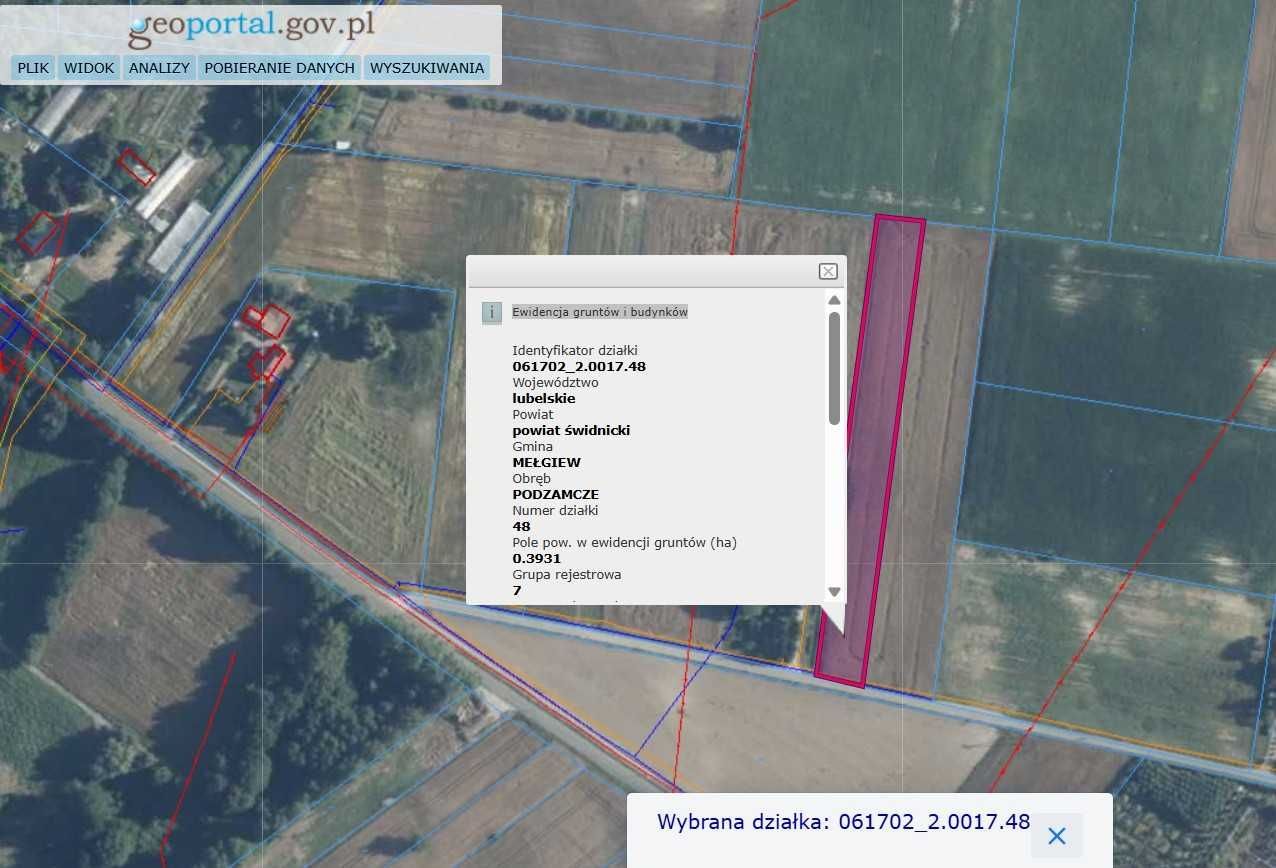Click the województwo value lubelskie
The width and height of the screenshot is (1276, 868).
(544, 398)
